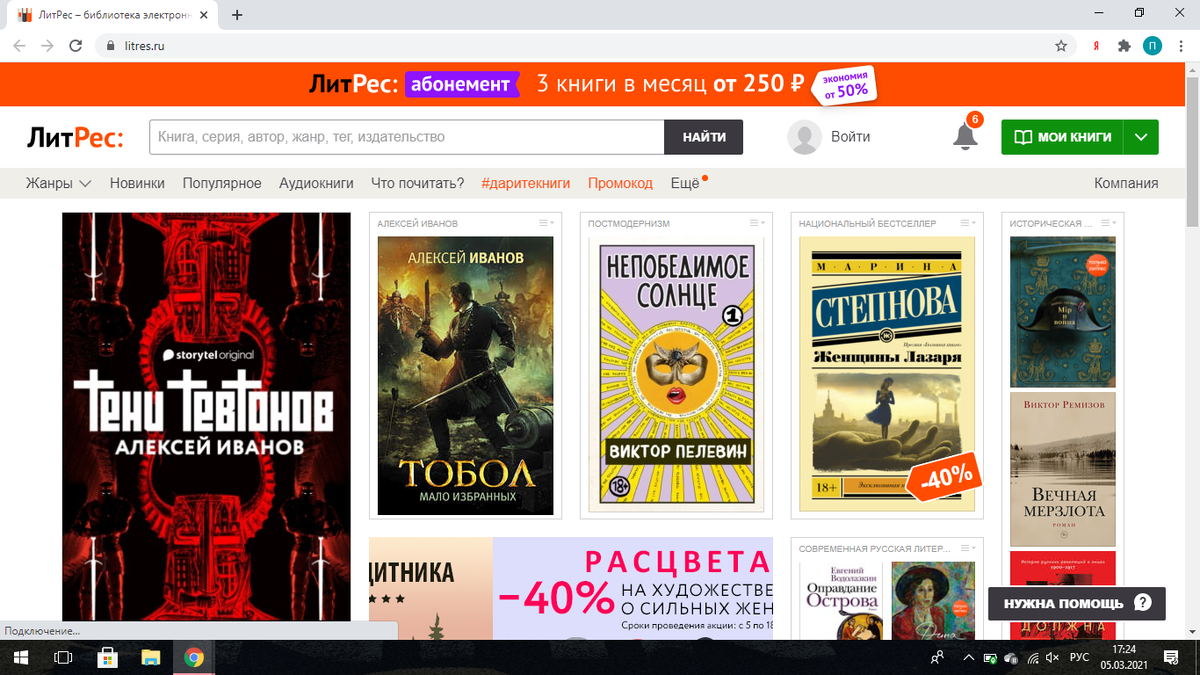Open the Непобедимое солнце book cover

[x=676, y=375]
